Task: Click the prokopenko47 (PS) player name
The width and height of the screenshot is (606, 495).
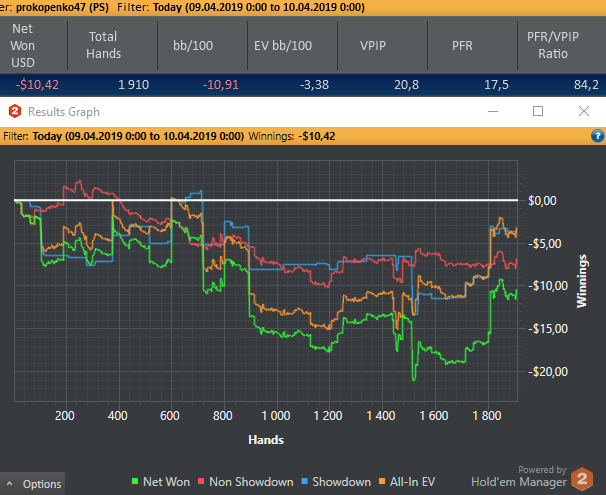Action: [62, 7]
